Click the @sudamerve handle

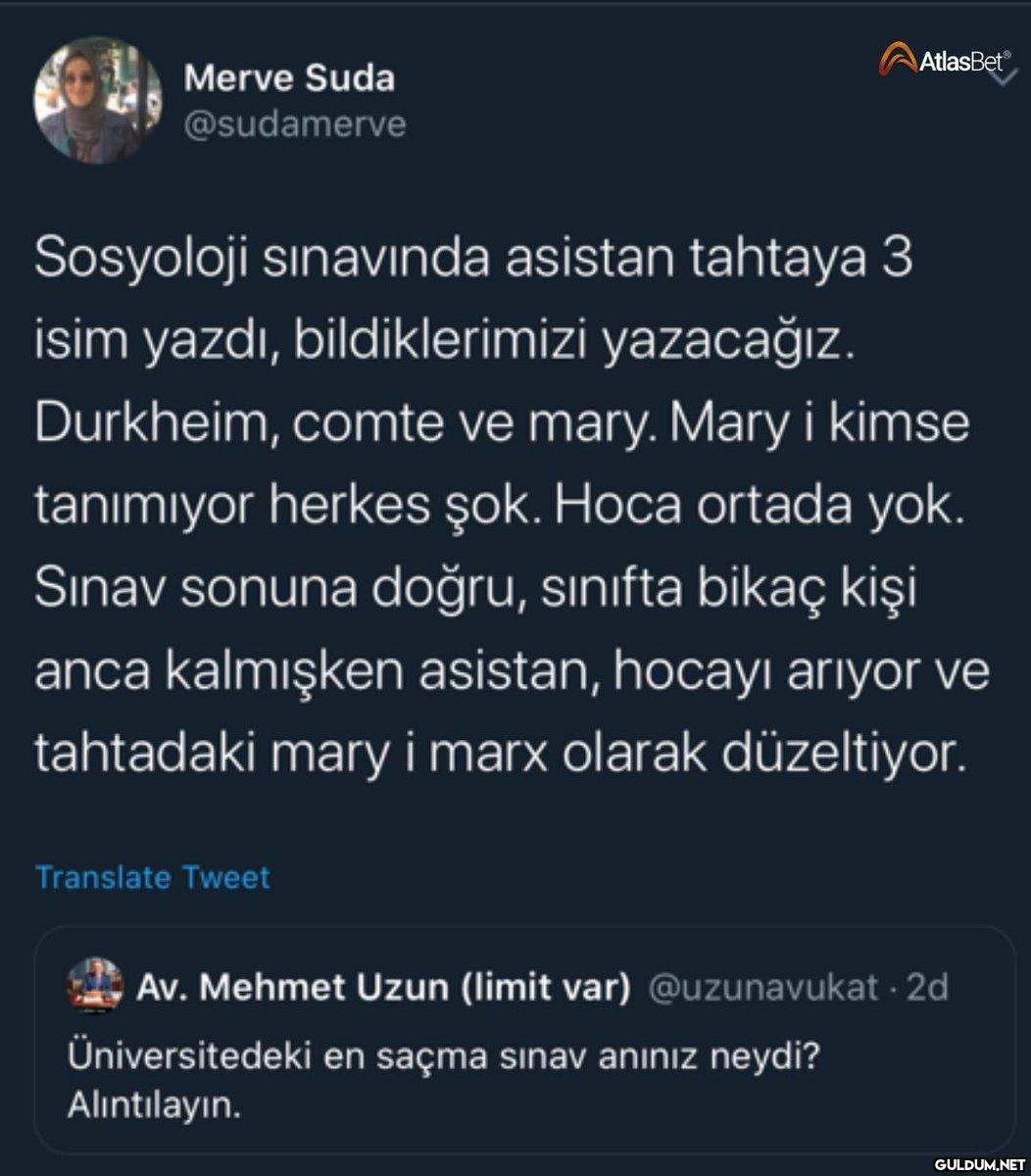[294, 125]
